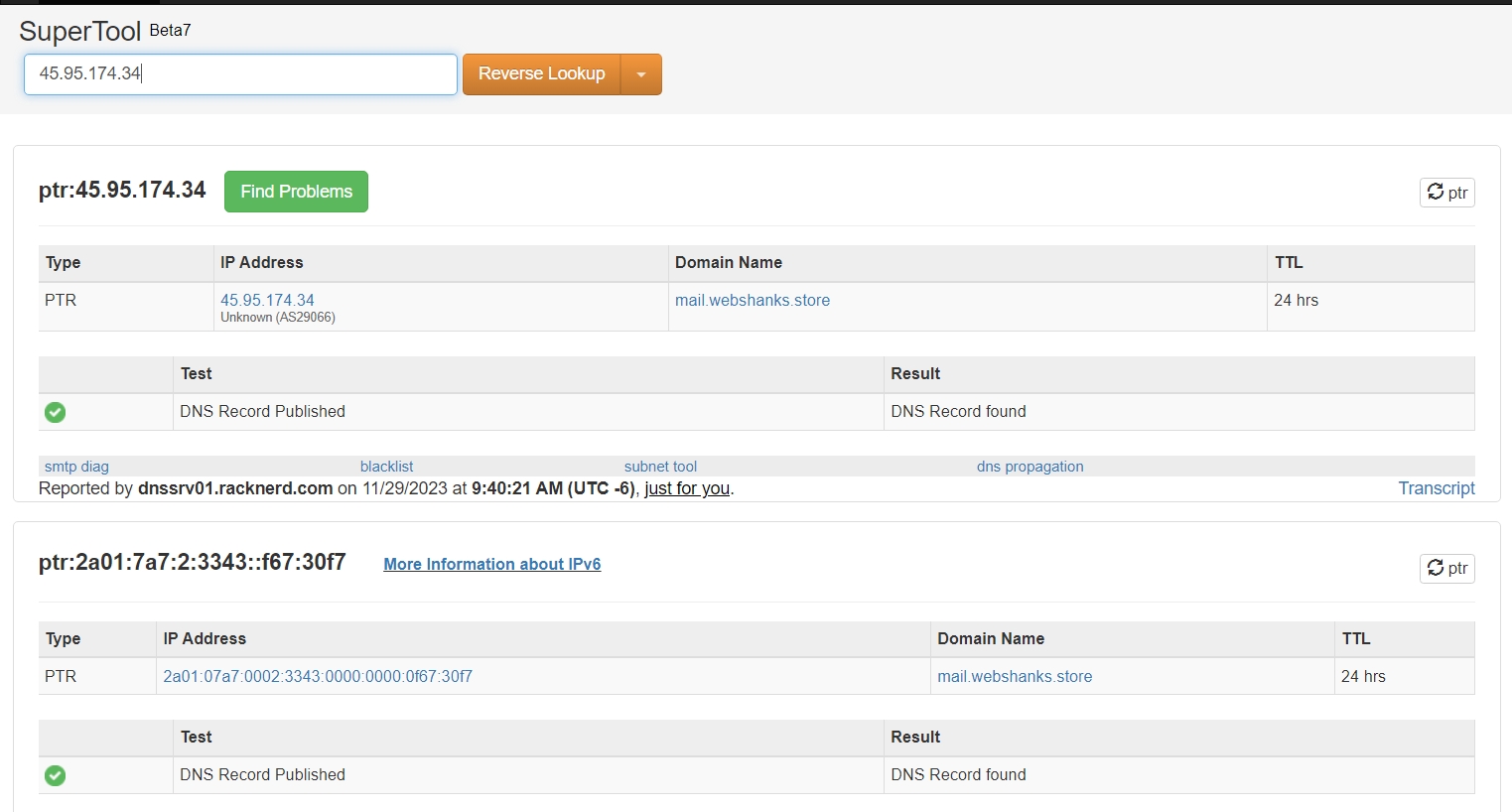
Task: View the Transcript link
Action: tap(1436, 488)
